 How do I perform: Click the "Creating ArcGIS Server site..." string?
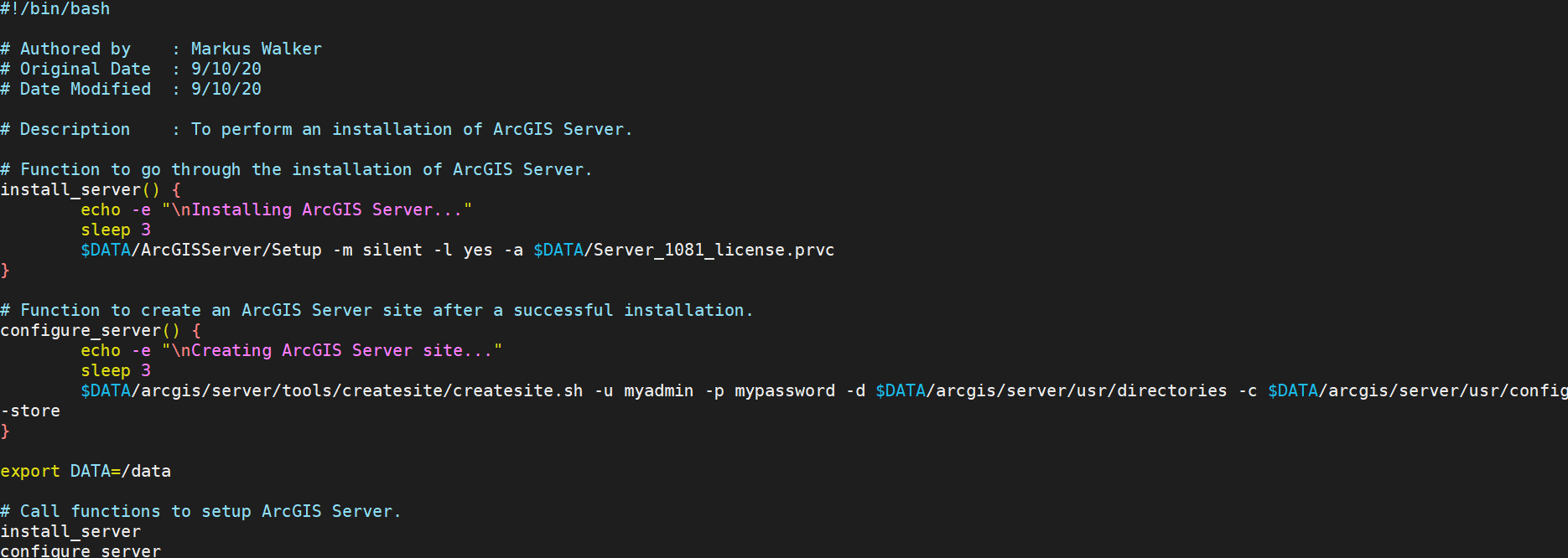pyautogui.click(x=332, y=350)
